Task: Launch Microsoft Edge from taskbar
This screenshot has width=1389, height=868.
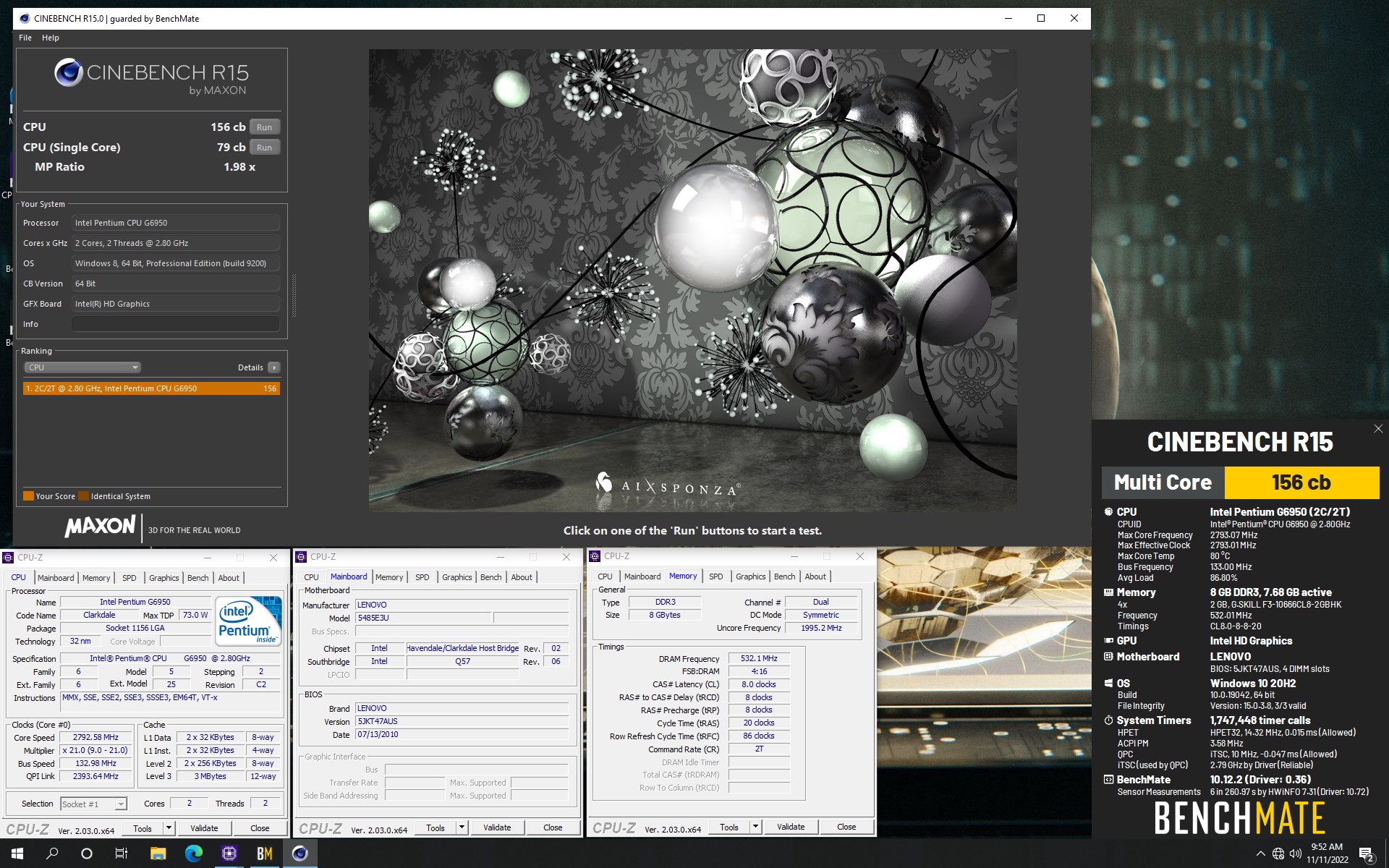Action: coord(193,854)
